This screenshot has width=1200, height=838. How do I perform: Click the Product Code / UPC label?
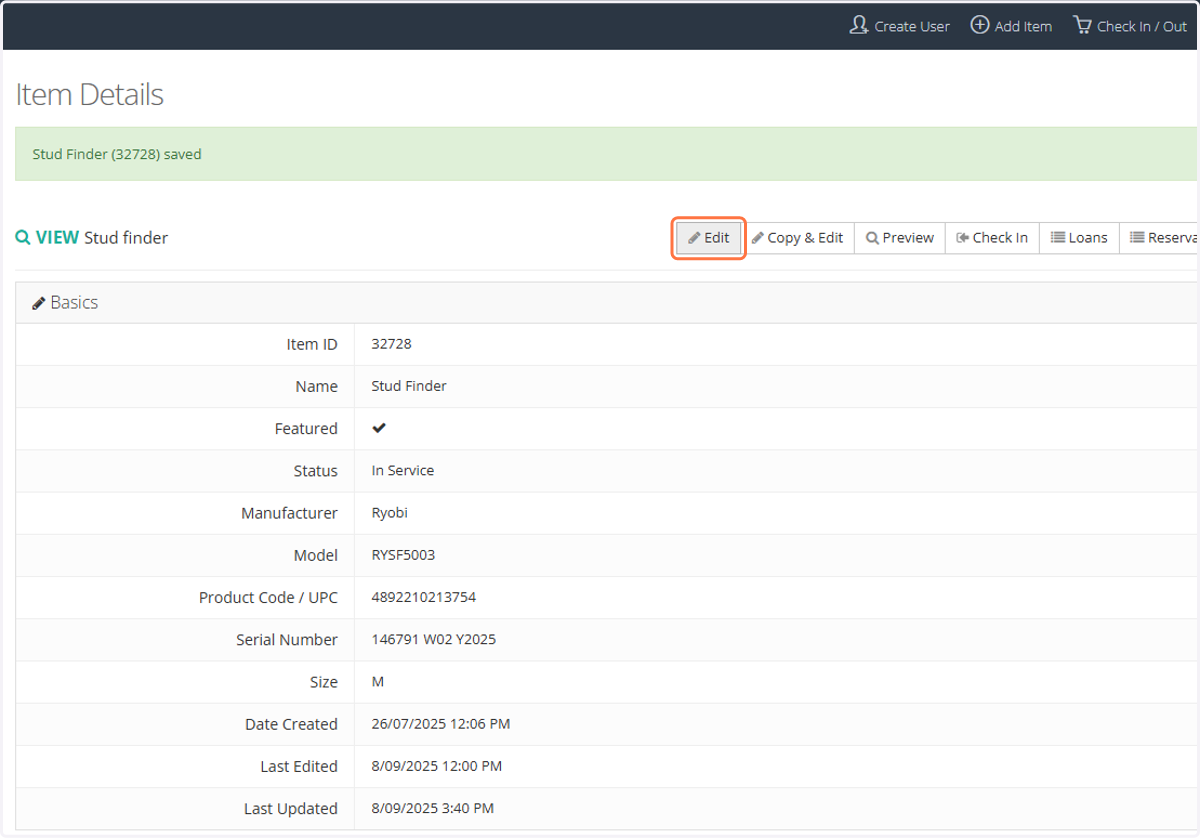coord(268,597)
